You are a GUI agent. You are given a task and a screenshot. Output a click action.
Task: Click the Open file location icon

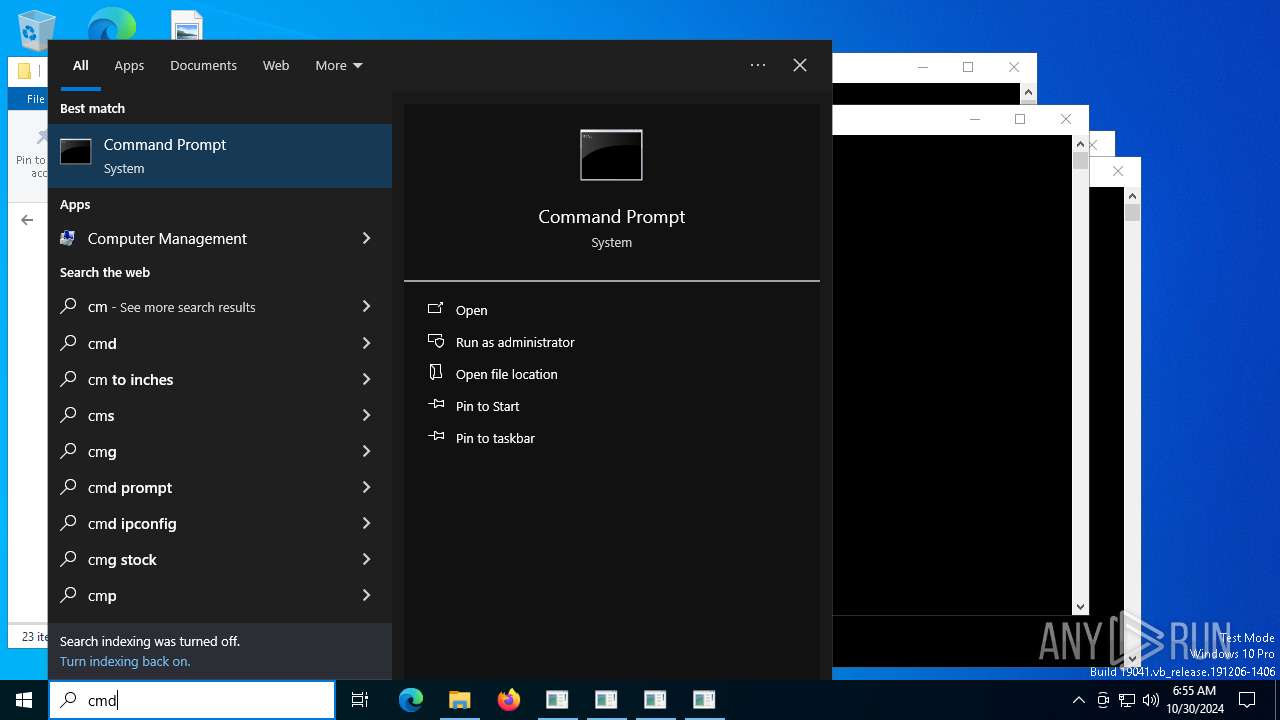(x=436, y=373)
